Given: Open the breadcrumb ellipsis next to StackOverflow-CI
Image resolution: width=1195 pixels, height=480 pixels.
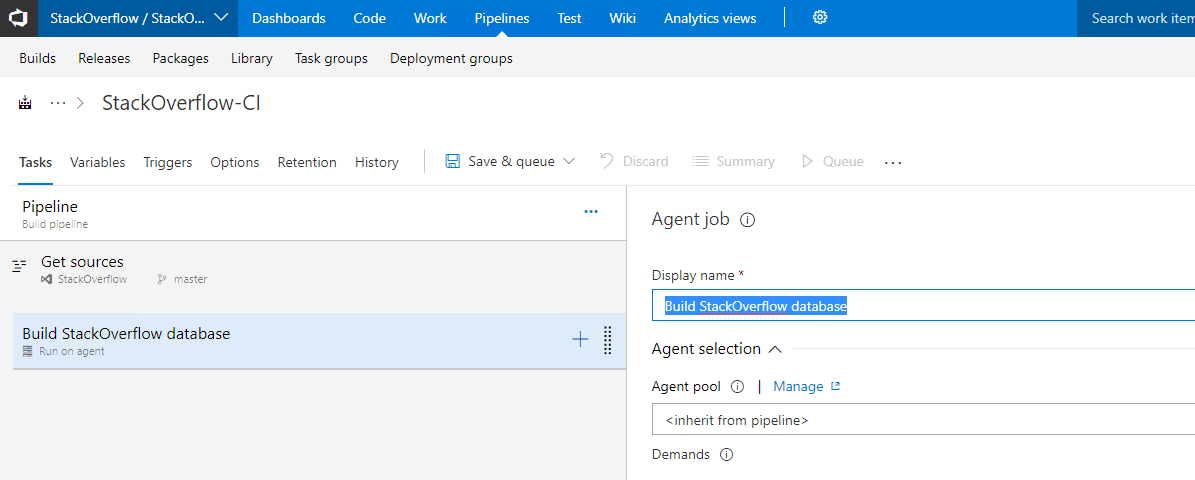Looking at the screenshot, I should (58, 103).
